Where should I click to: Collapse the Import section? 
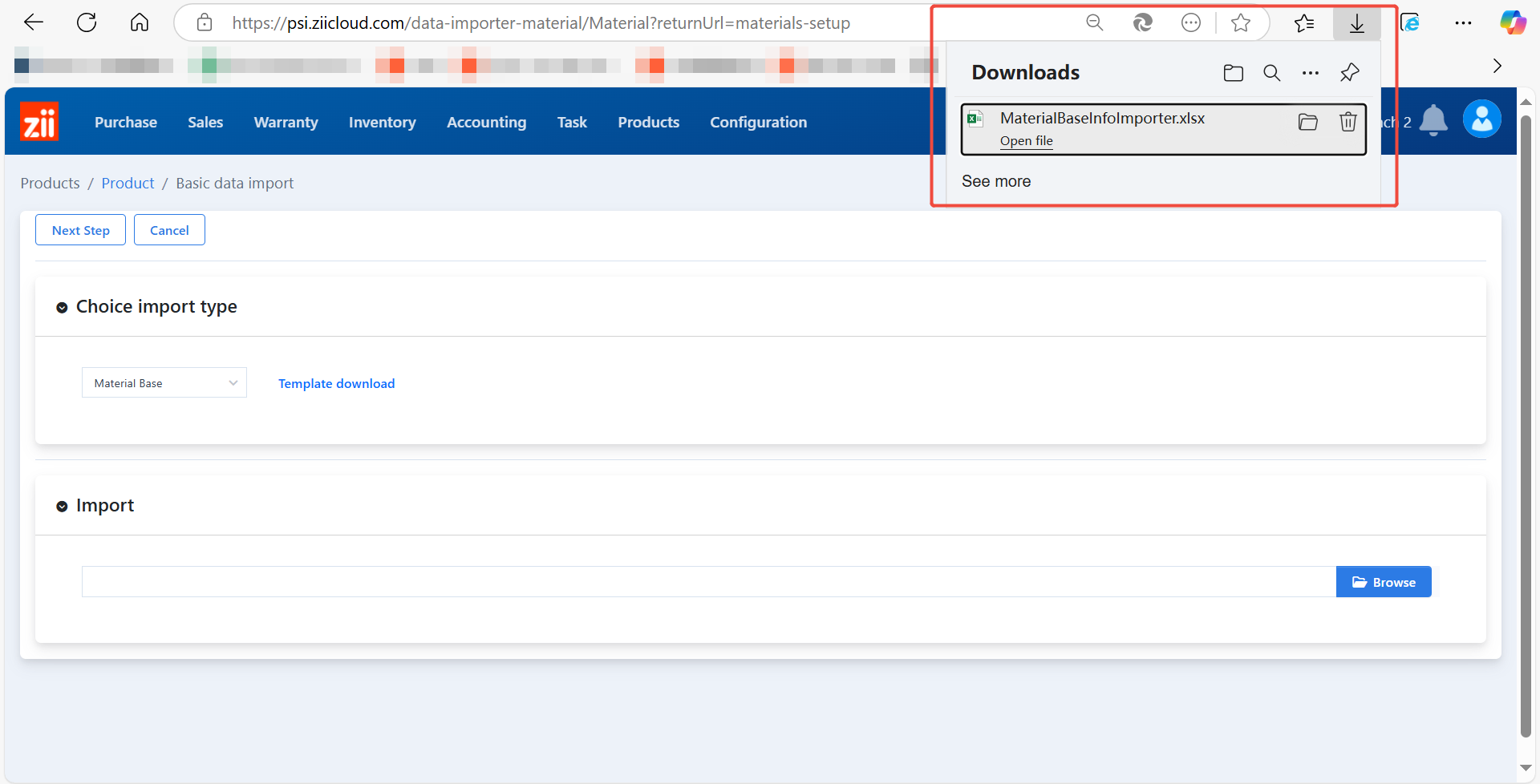point(62,507)
